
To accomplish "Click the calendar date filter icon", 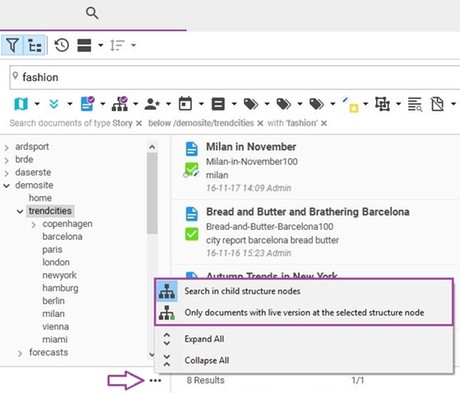I will pos(185,104).
